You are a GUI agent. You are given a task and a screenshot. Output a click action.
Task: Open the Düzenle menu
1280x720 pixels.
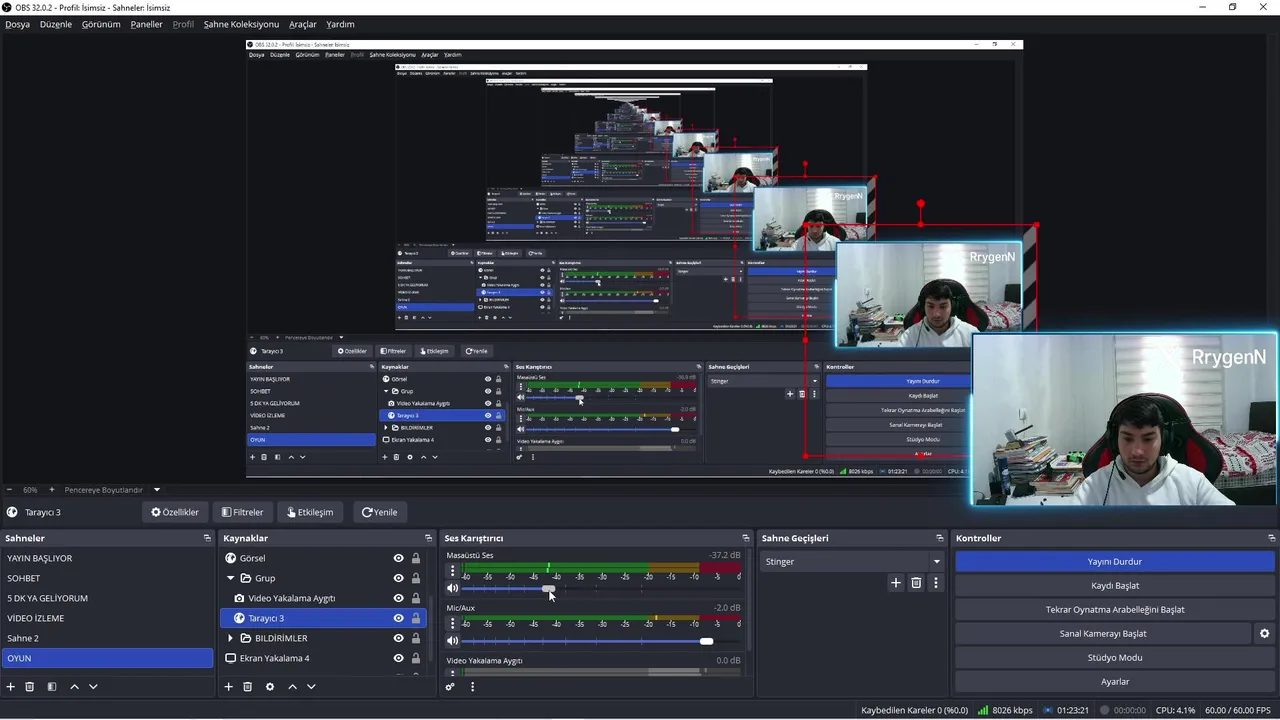click(x=56, y=24)
